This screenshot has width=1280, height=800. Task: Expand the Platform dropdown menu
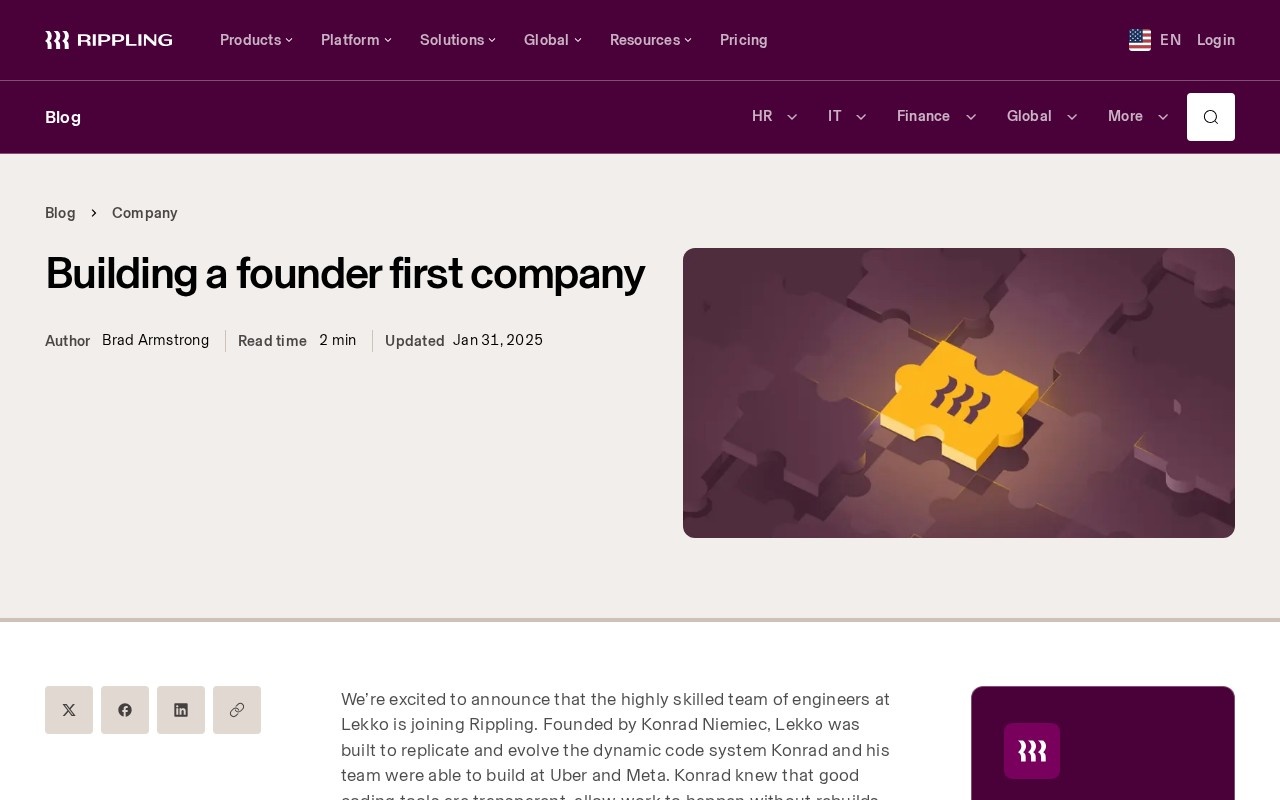(357, 40)
